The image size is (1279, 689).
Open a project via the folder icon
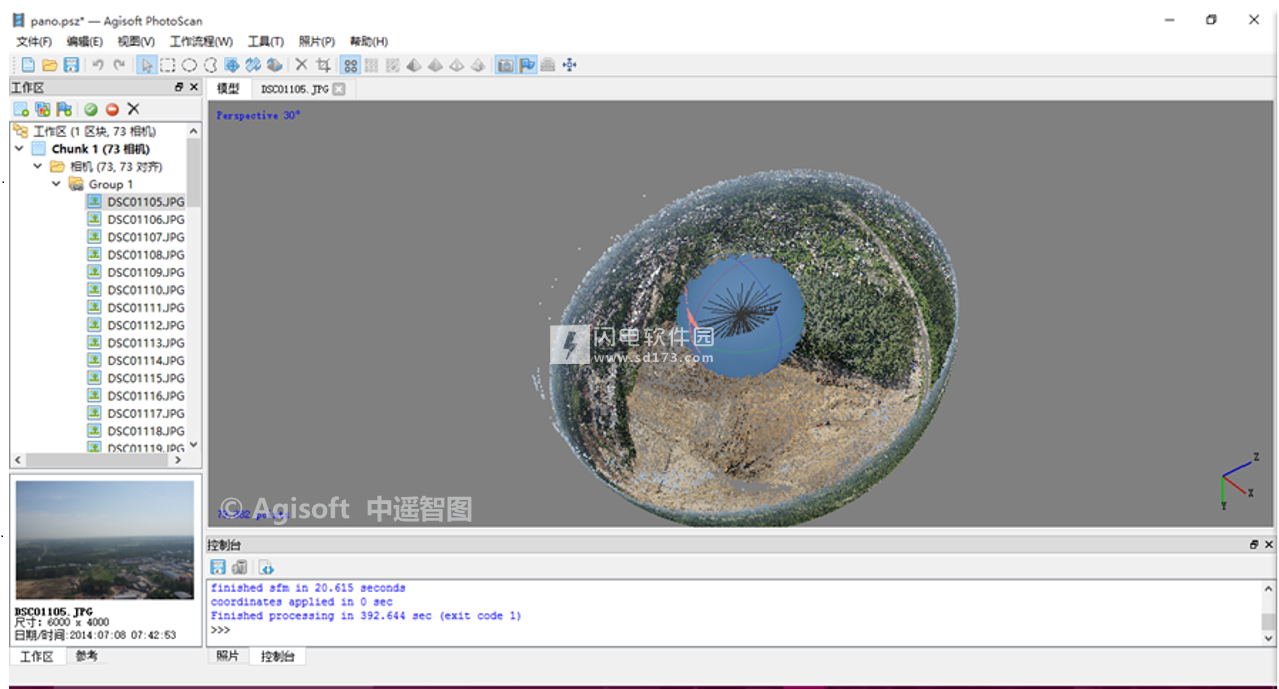pyautogui.click(x=49, y=65)
